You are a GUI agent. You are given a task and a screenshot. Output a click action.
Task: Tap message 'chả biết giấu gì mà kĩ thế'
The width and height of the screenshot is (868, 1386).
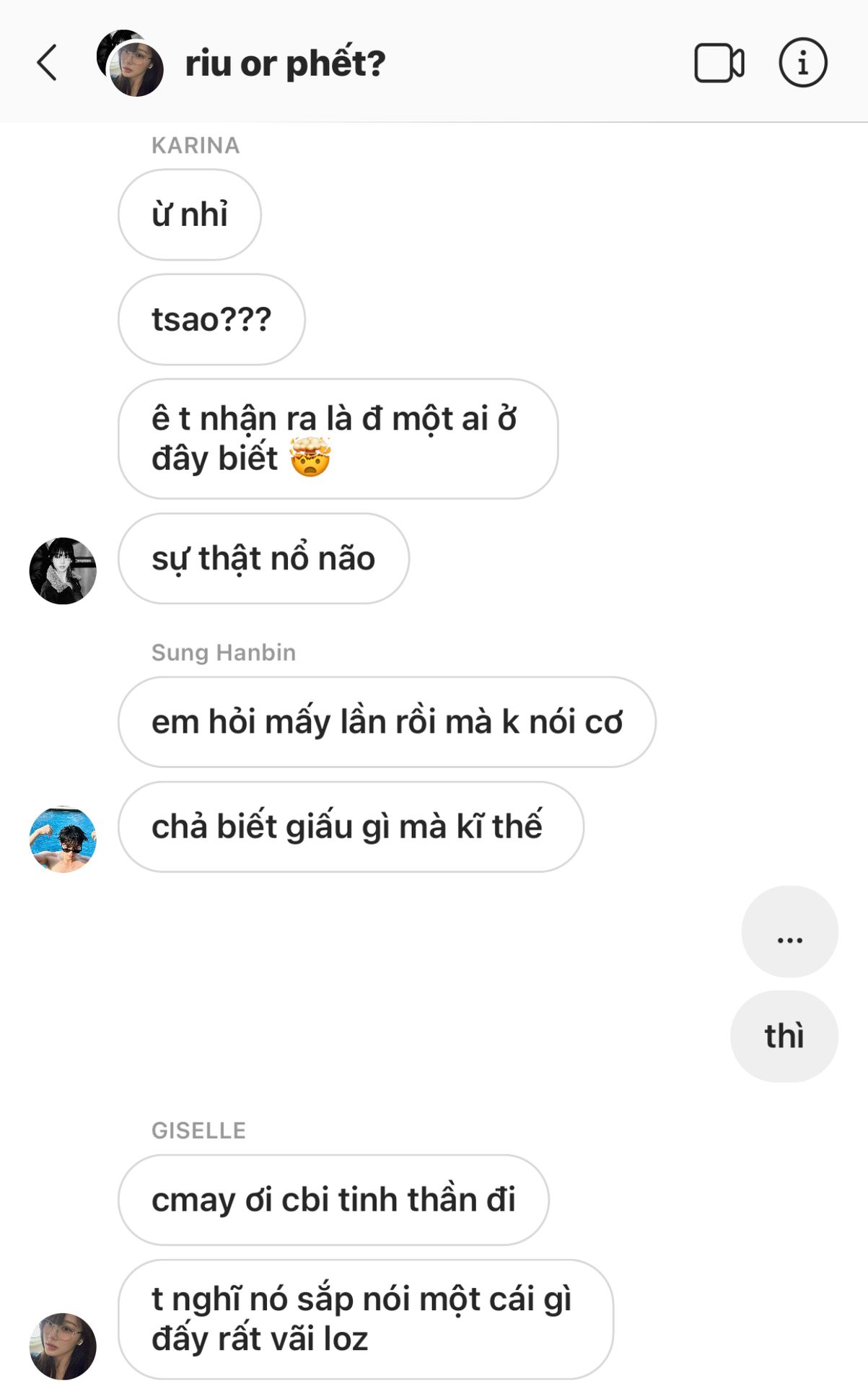351,827
